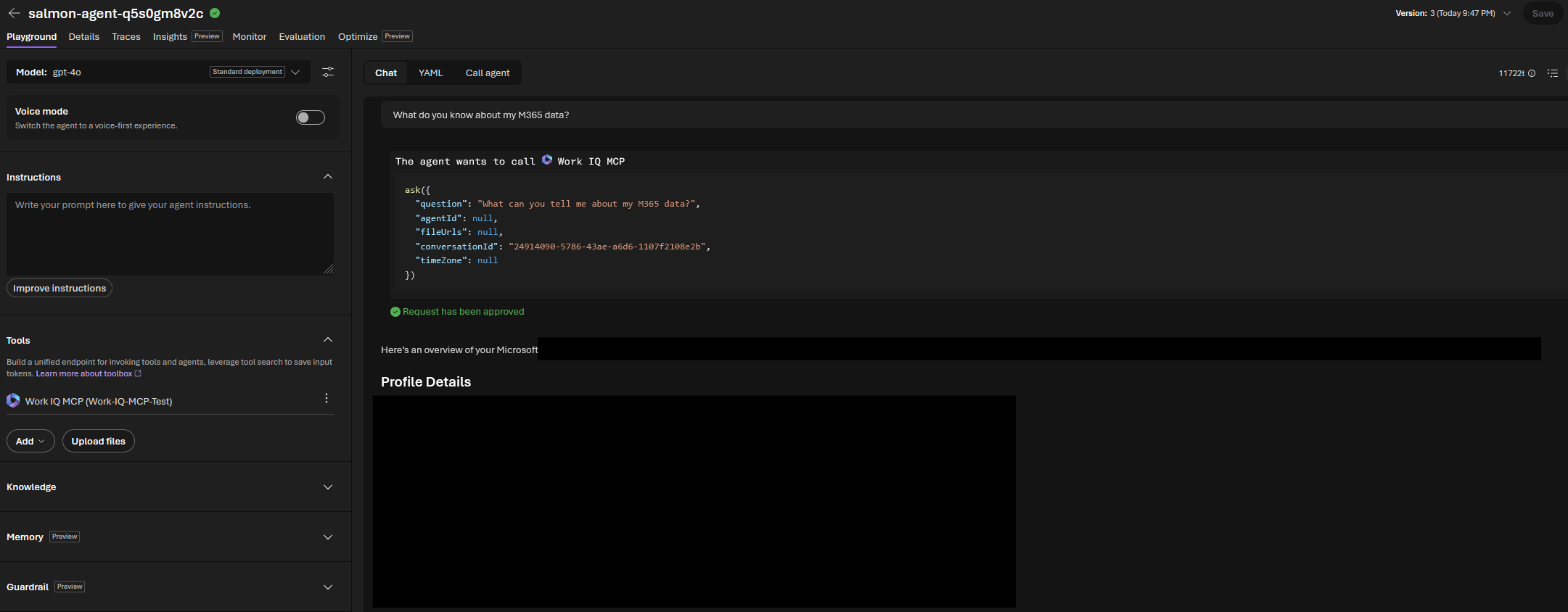Expand the Knowledge section
The width and height of the screenshot is (1568, 612).
328,487
